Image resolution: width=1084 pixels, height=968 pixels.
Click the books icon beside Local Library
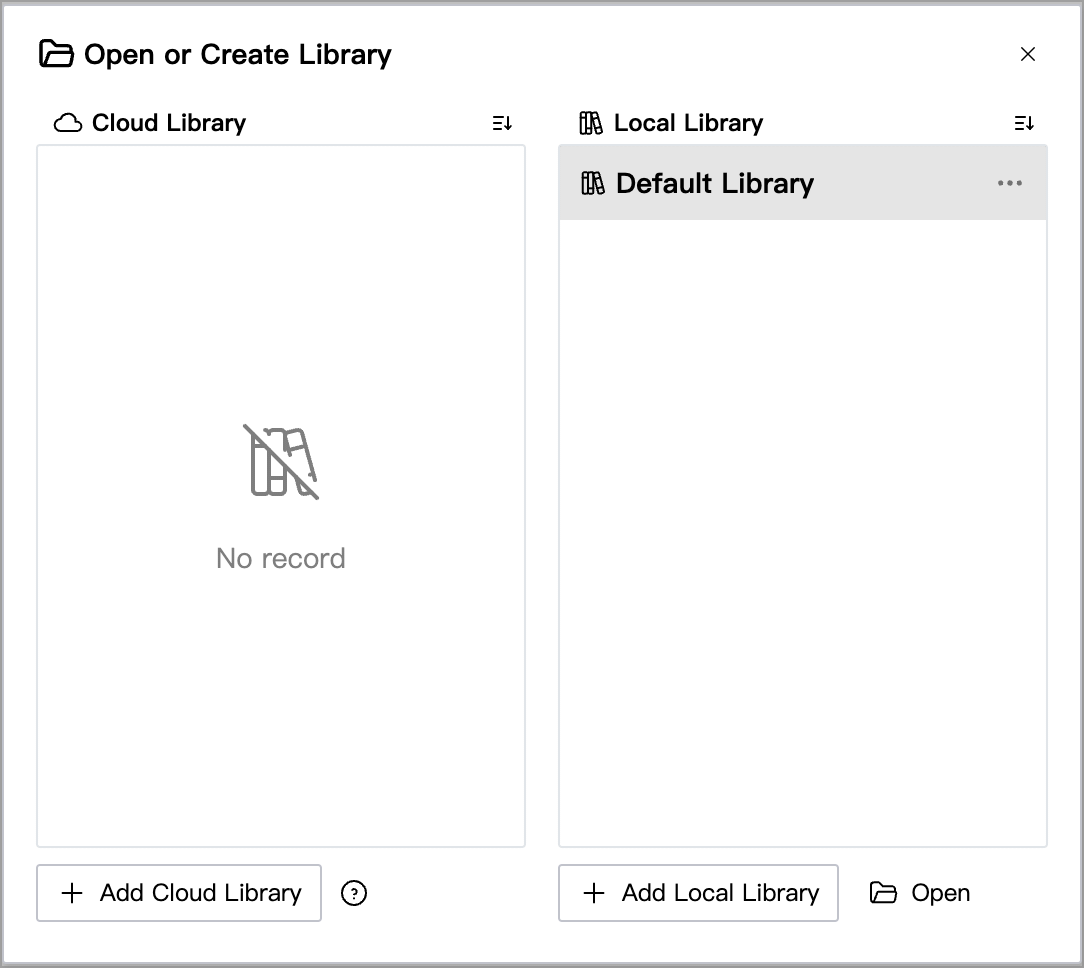point(591,123)
